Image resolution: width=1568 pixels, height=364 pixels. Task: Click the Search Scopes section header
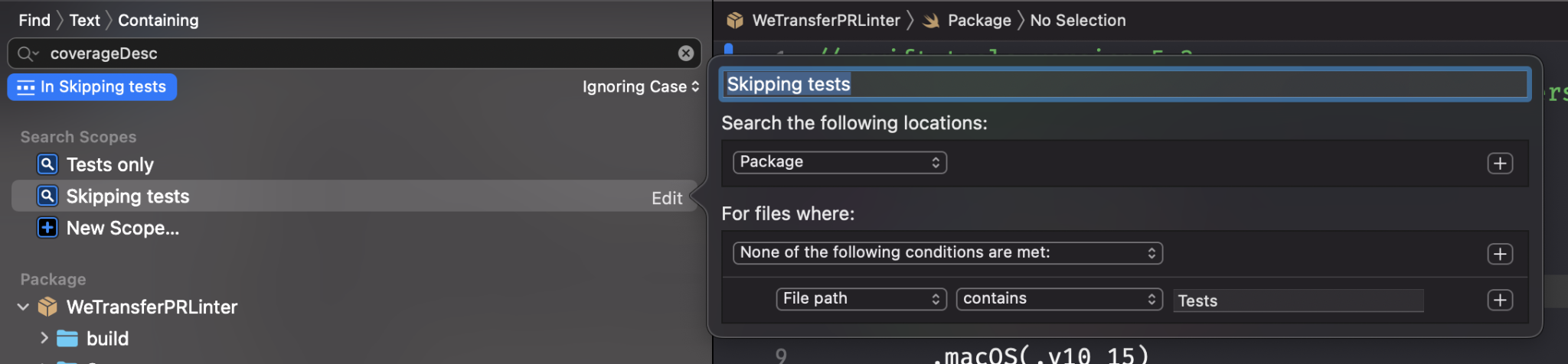[78, 137]
